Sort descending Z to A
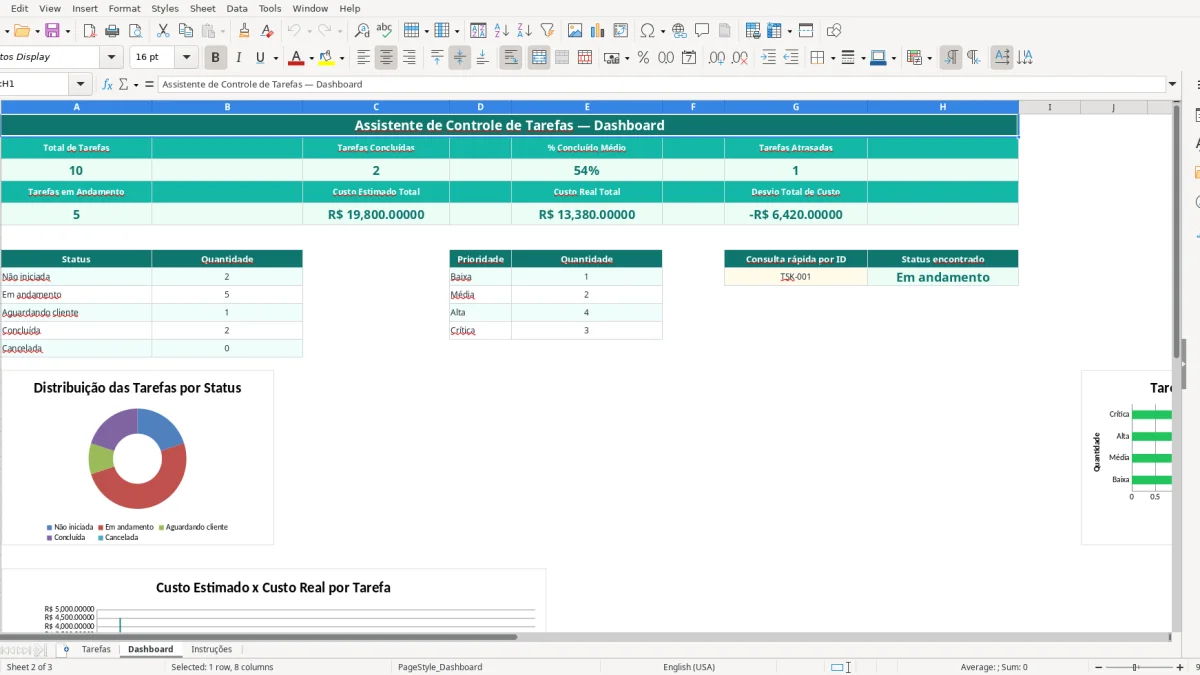 point(524,31)
